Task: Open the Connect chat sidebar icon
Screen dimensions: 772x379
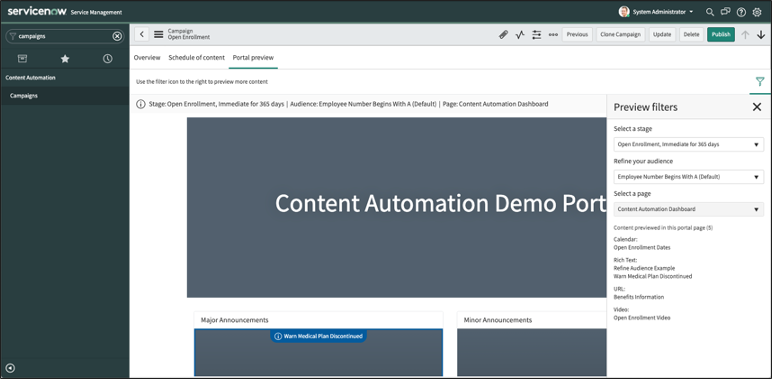Action: pyautogui.click(x=725, y=12)
